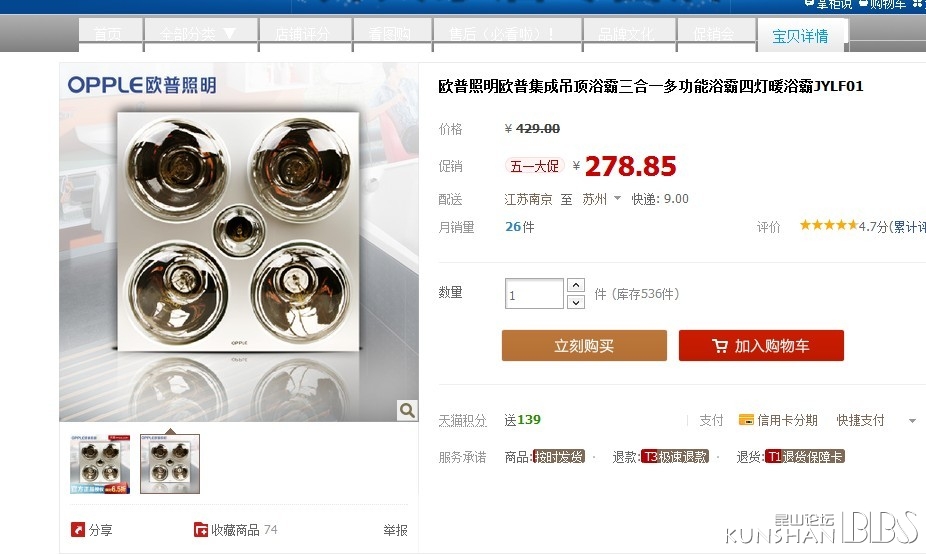Click the magnifier zoom icon on product image

[407, 410]
